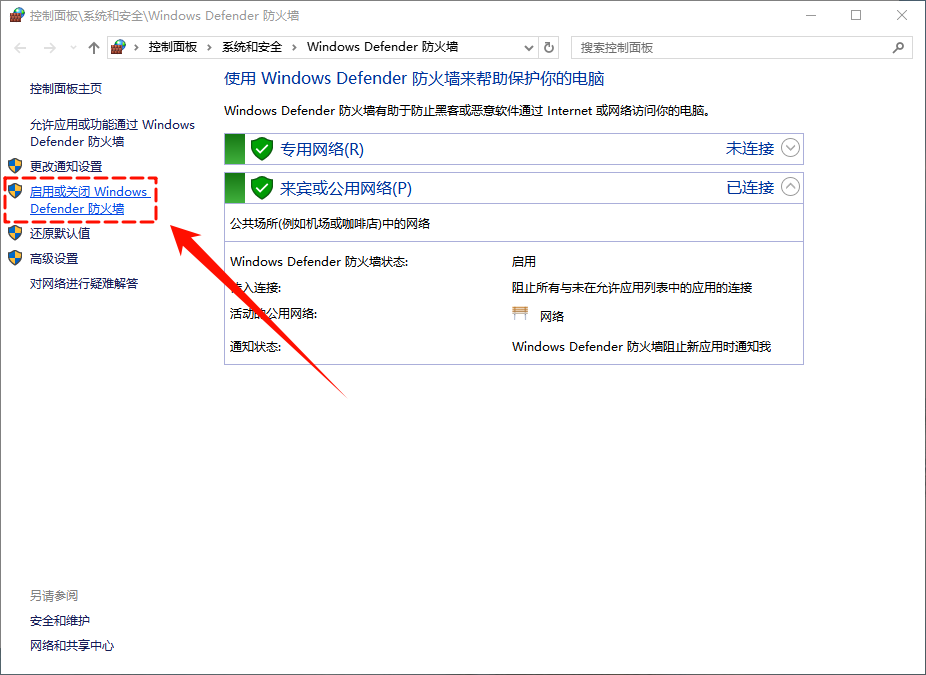The image size is (926, 675).
Task: Click the green shield icon beside 来宾或公用网络(P)
Action: click(260, 187)
